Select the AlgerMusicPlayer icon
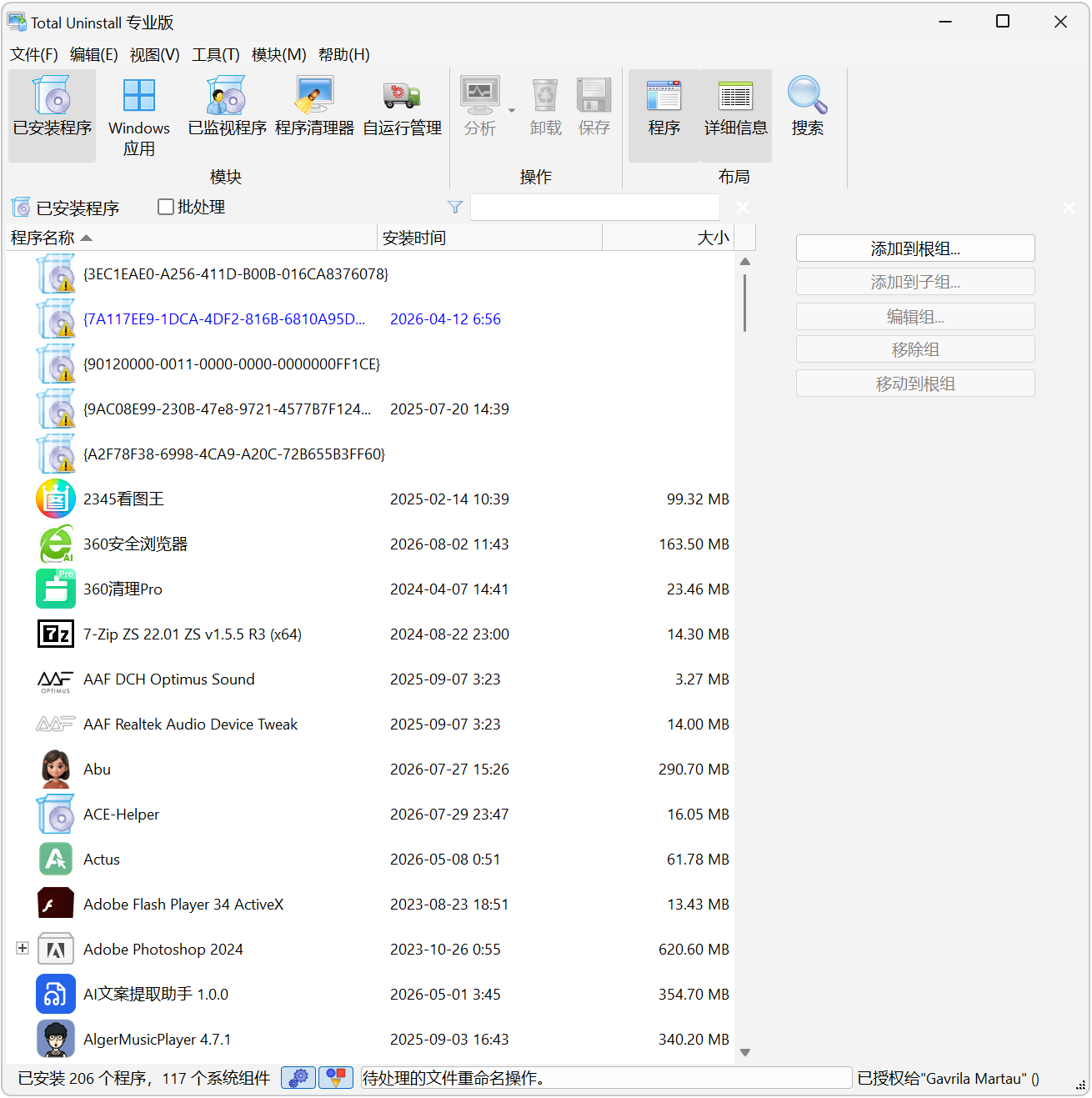1092x1098 pixels. tap(56, 1039)
